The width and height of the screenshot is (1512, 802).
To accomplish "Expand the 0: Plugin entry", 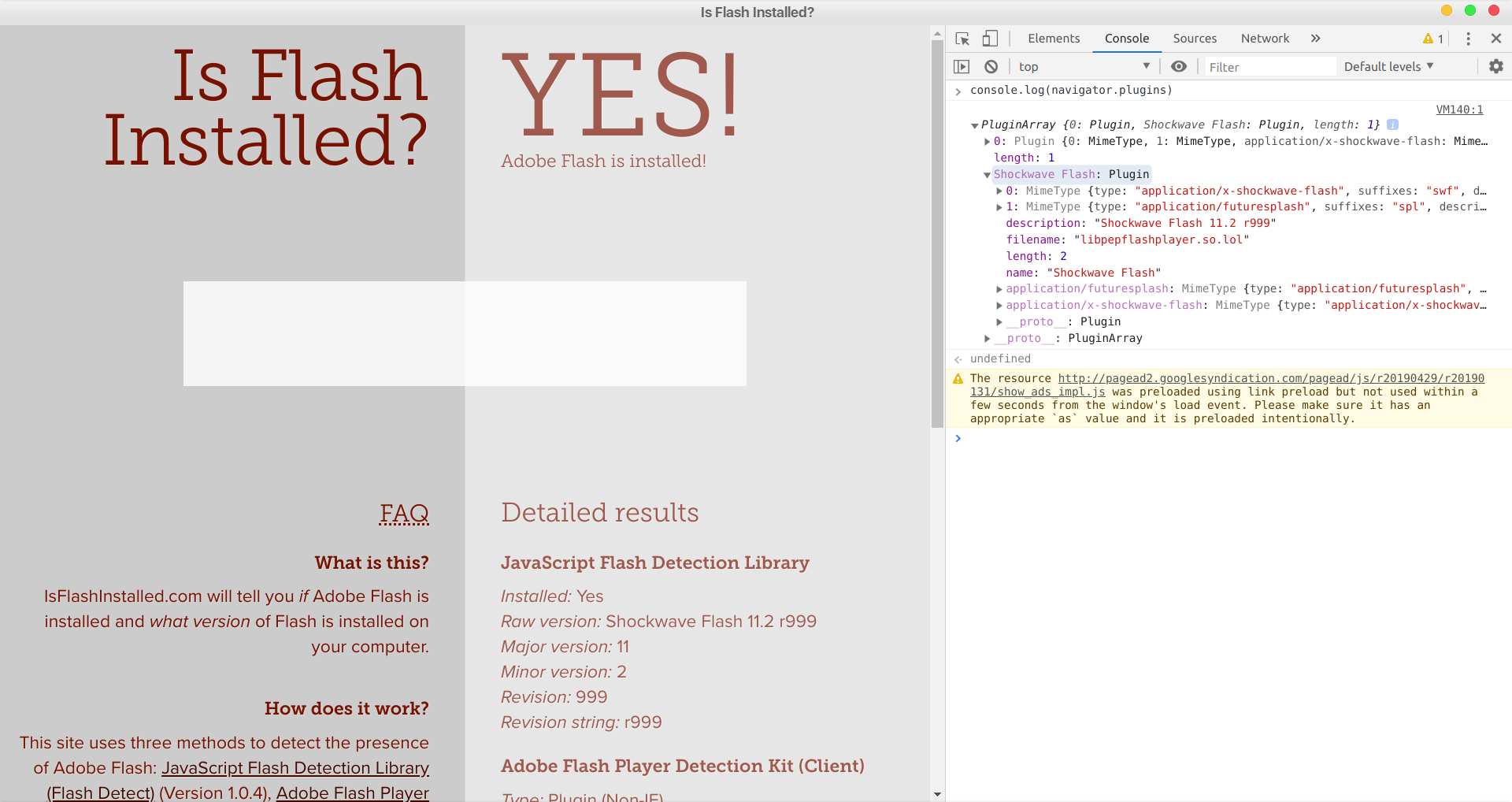I will point(987,142).
